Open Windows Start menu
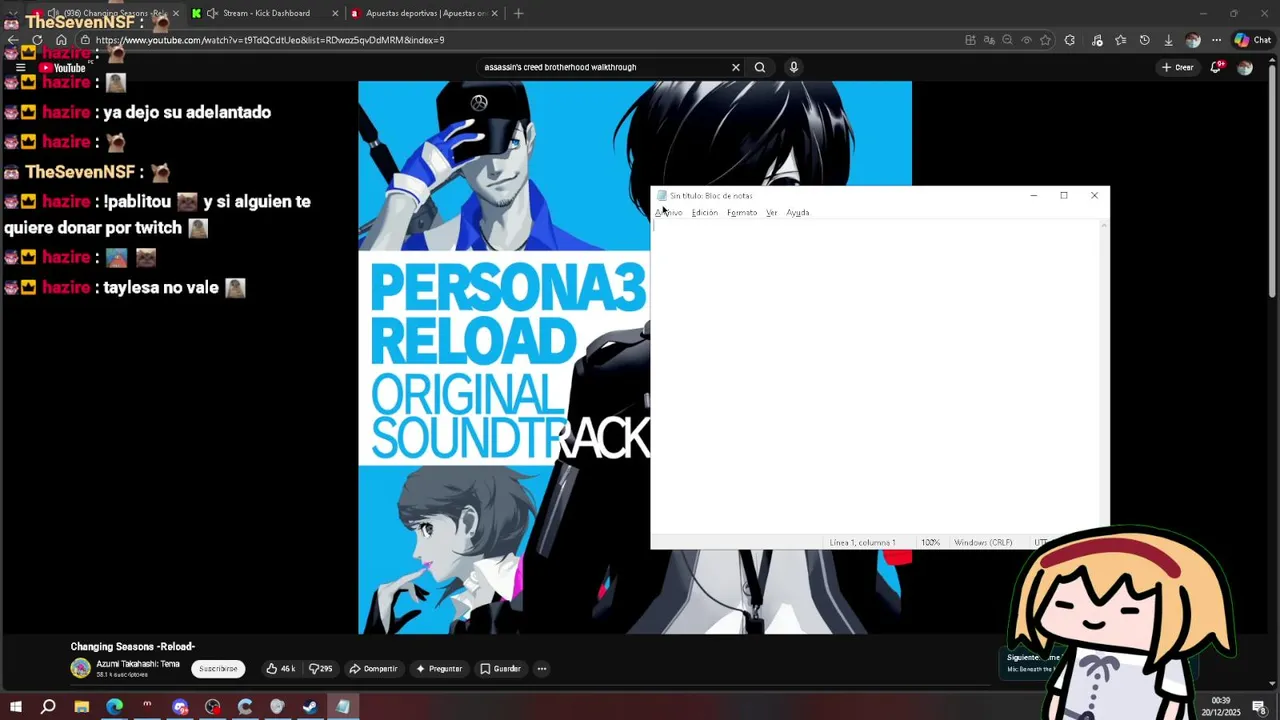This screenshot has width=1280, height=720. (16, 707)
